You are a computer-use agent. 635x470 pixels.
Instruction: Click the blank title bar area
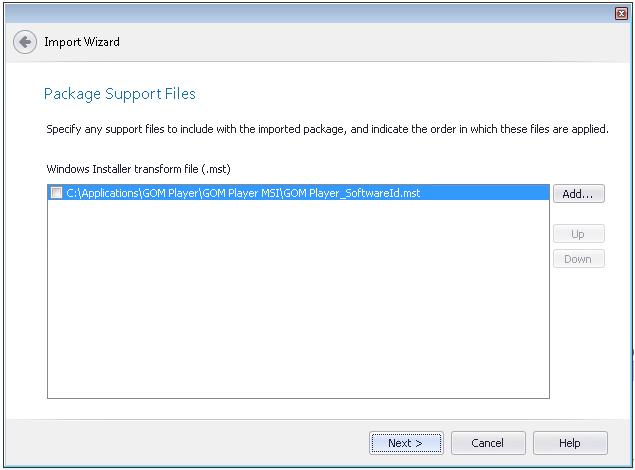300,13
